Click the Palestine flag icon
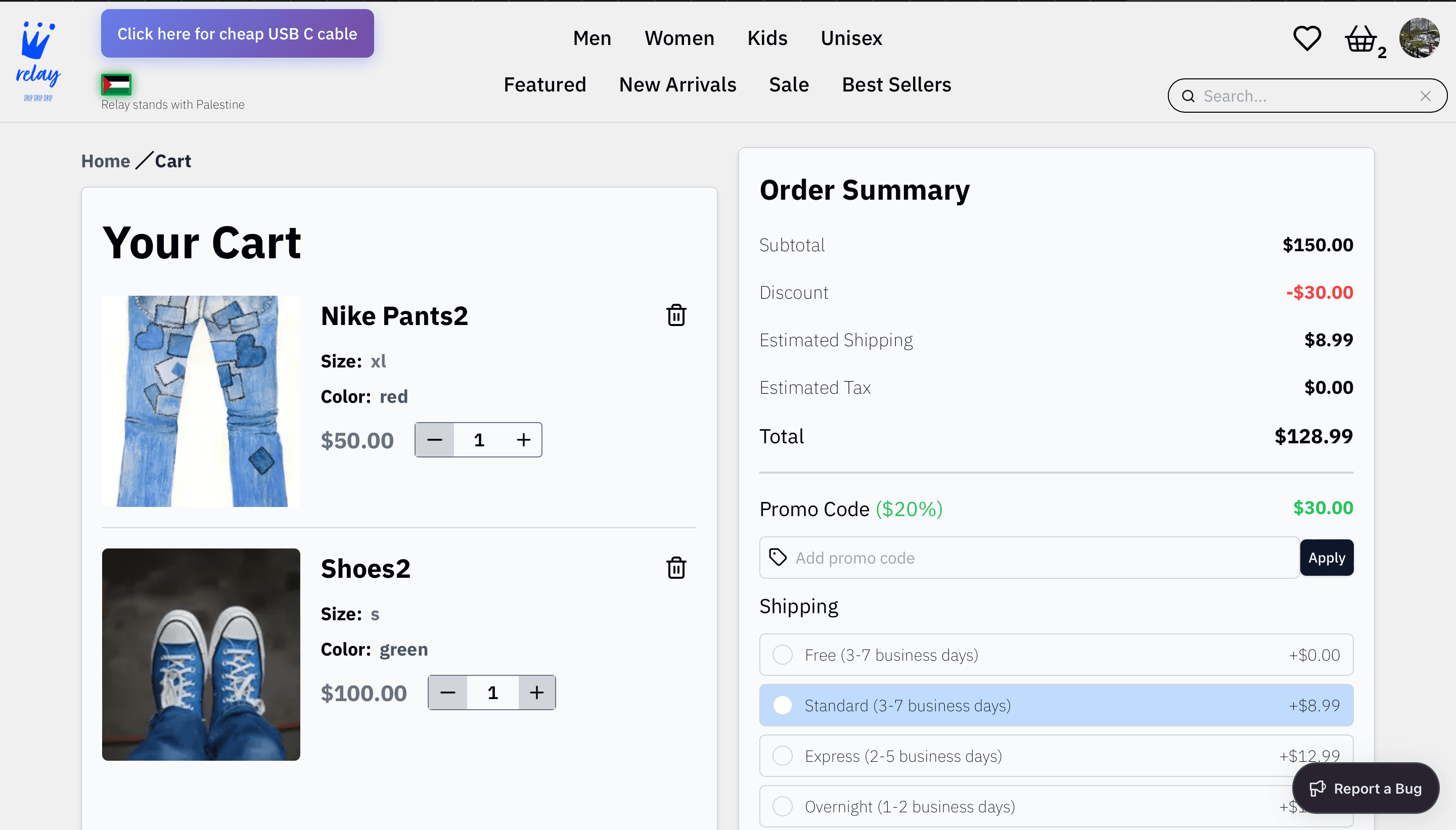1456x830 pixels. click(116, 85)
